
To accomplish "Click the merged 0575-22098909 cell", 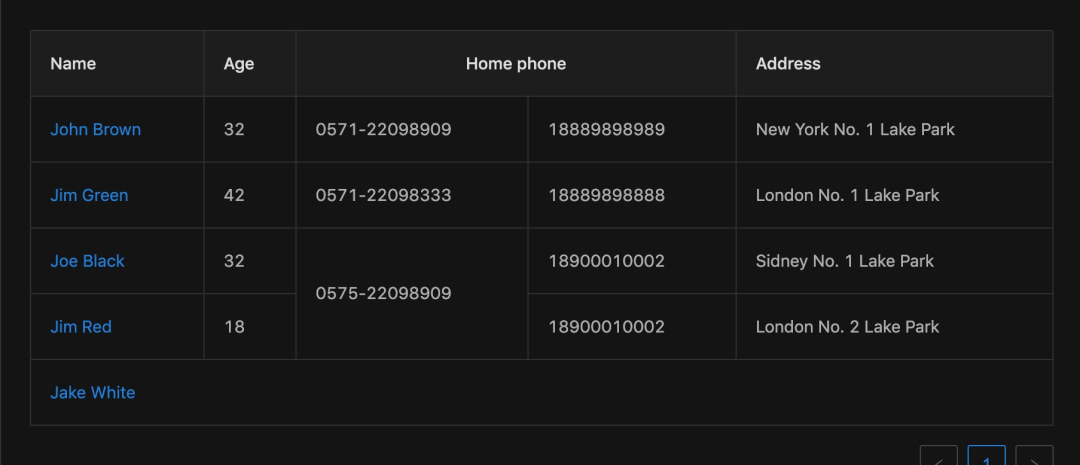I will 412,294.
